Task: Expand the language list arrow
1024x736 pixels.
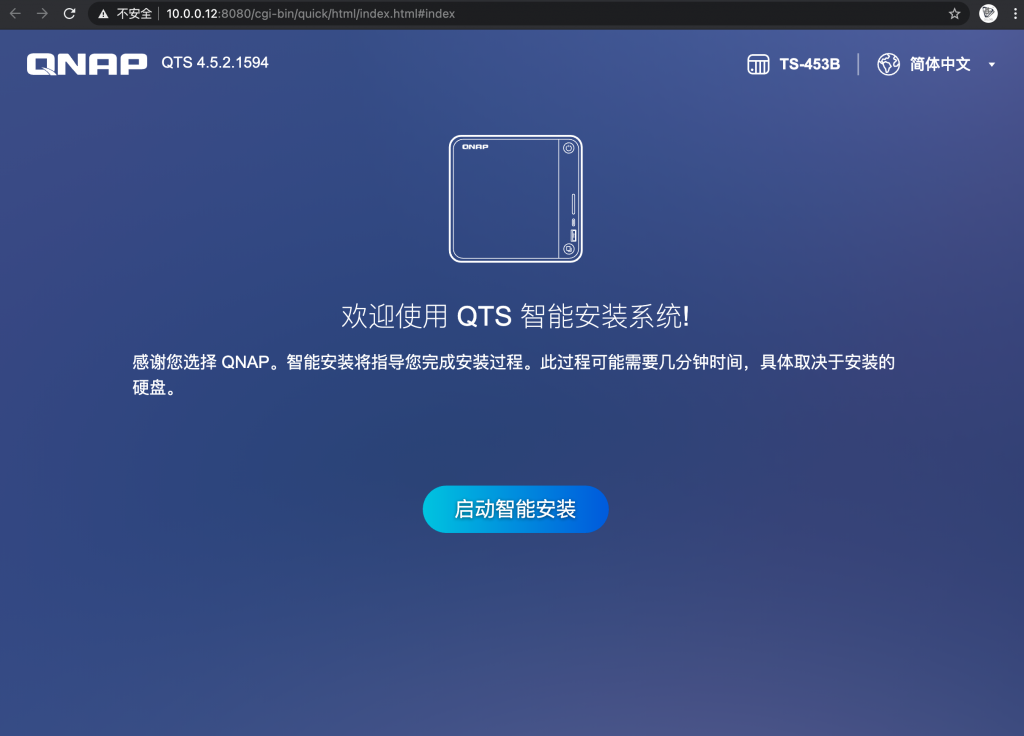Action: pyautogui.click(x=991, y=65)
